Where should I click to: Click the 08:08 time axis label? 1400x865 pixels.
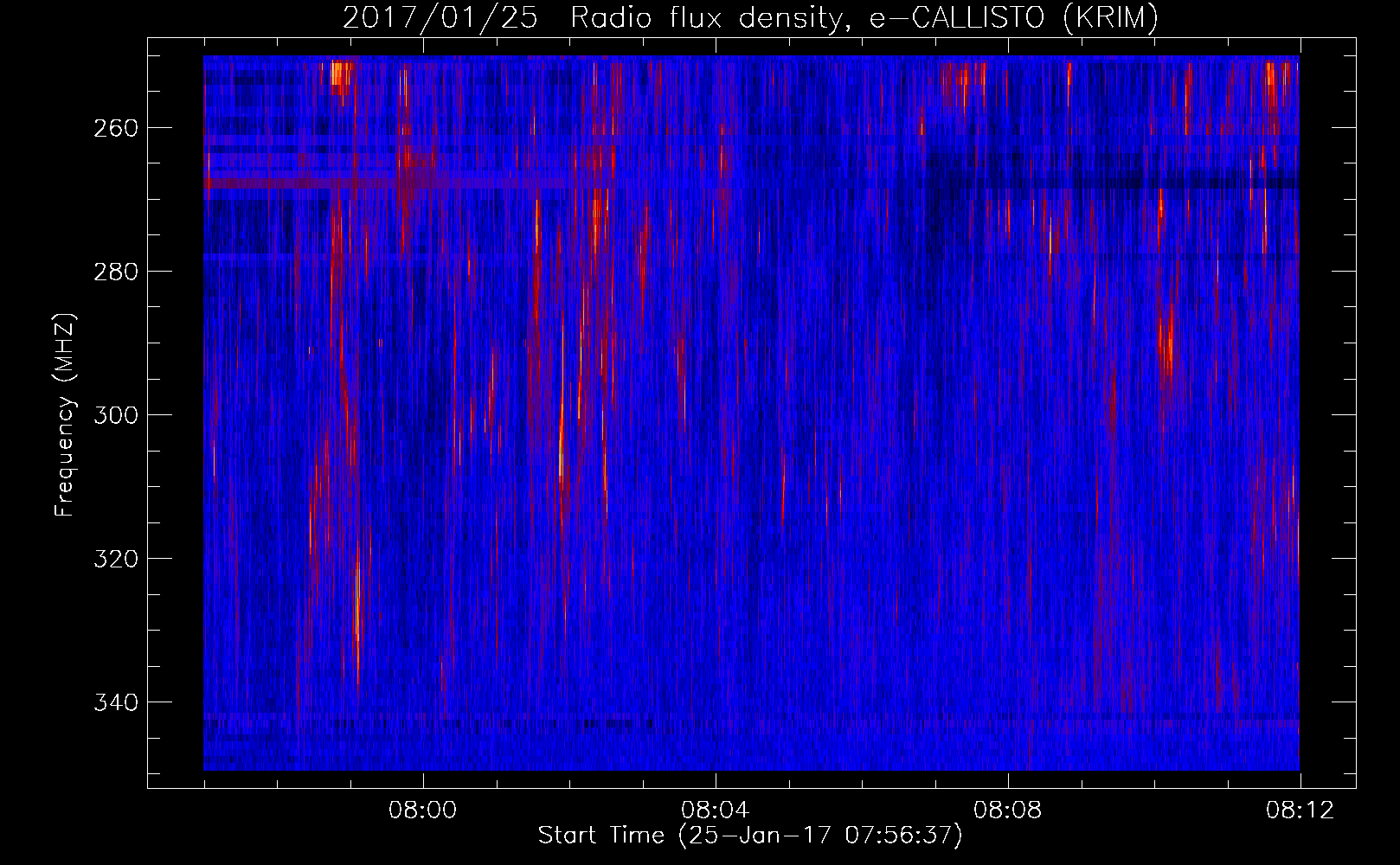click(x=1007, y=811)
